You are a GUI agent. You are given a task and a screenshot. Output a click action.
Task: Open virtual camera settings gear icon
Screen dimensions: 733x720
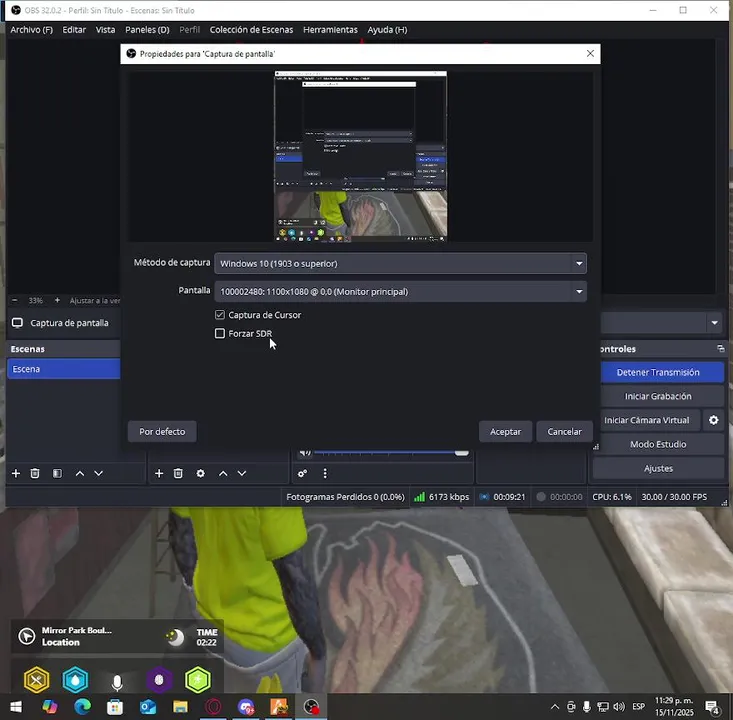point(713,420)
